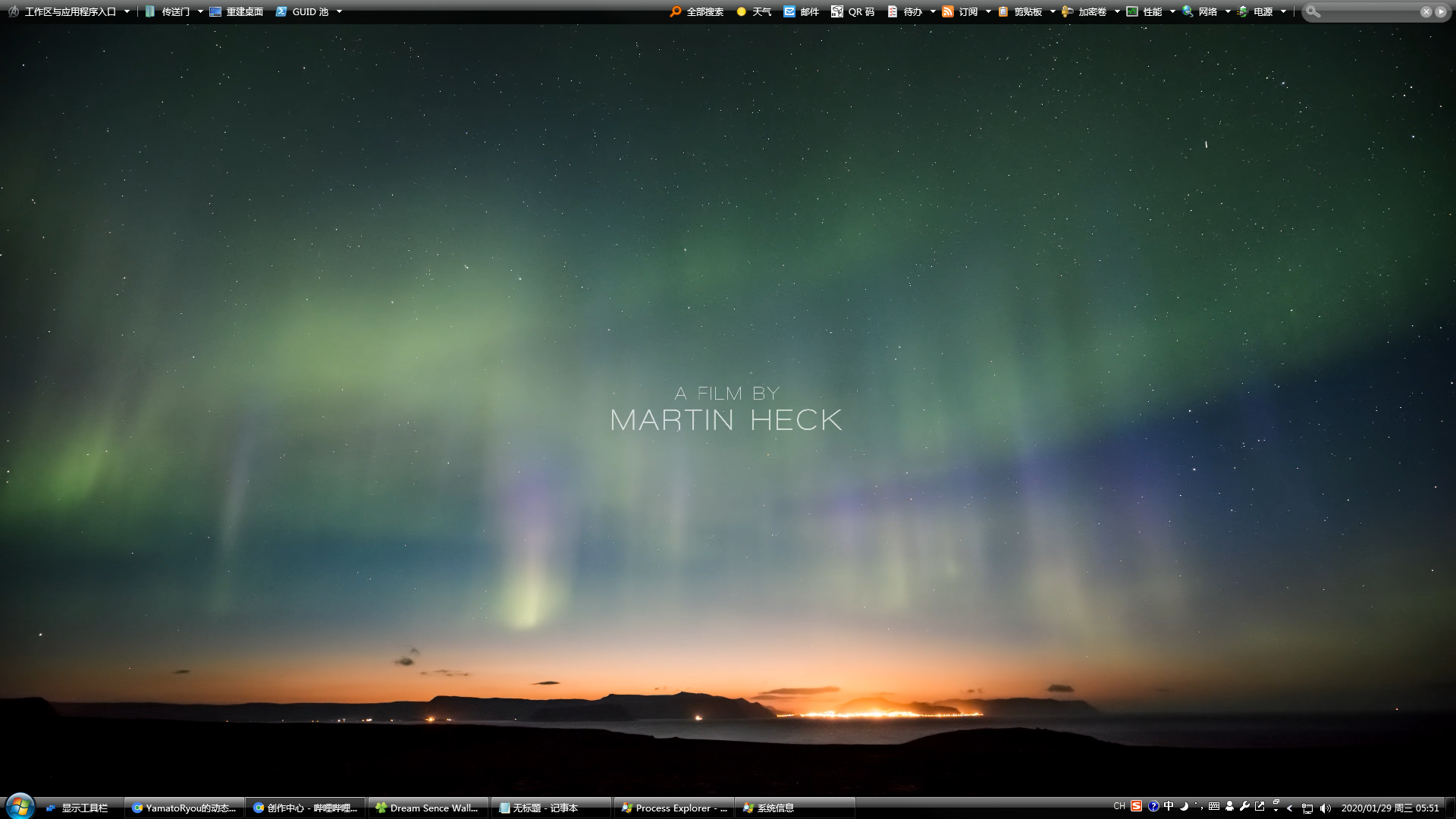Open IME settings wrench icon
Image resolution: width=1456 pixels, height=819 pixels.
point(1244,806)
